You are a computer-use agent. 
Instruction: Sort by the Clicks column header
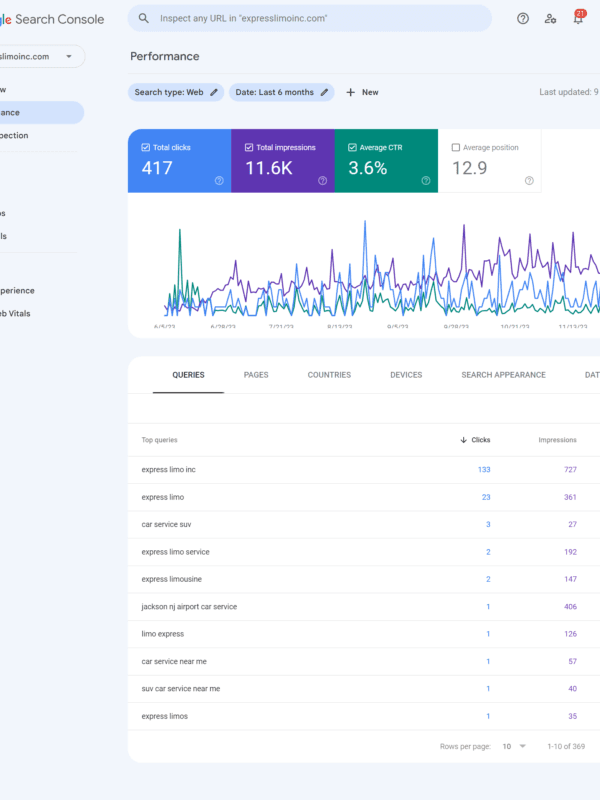coord(475,440)
